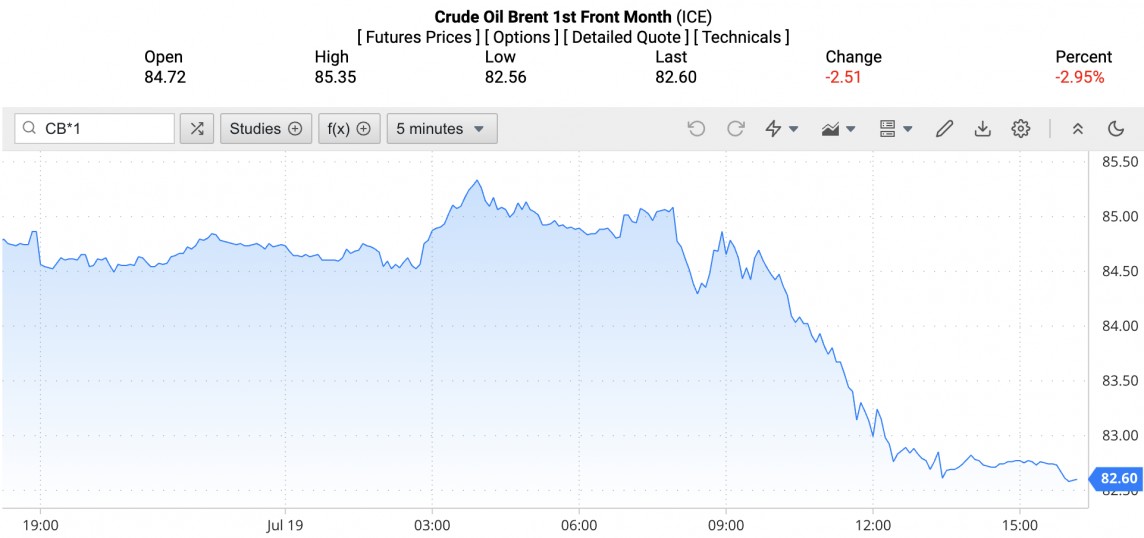The height and width of the screenshot is (538, 1144).
Task: Collapse the toolbar with double chevron
Action: coord(1078,129)
